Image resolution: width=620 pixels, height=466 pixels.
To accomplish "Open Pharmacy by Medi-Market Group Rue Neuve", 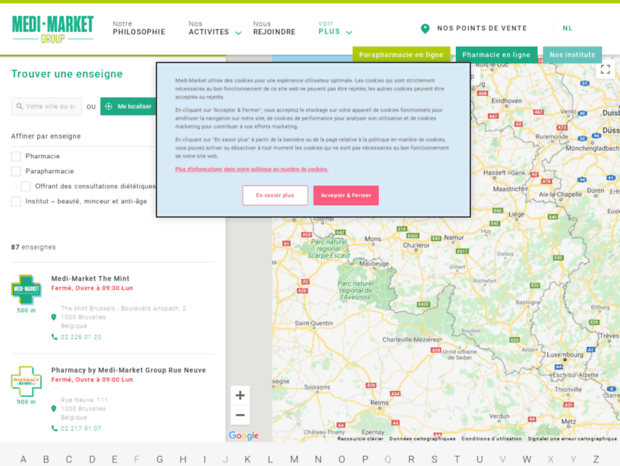I will pyautogui.click(x=129, y=370).
